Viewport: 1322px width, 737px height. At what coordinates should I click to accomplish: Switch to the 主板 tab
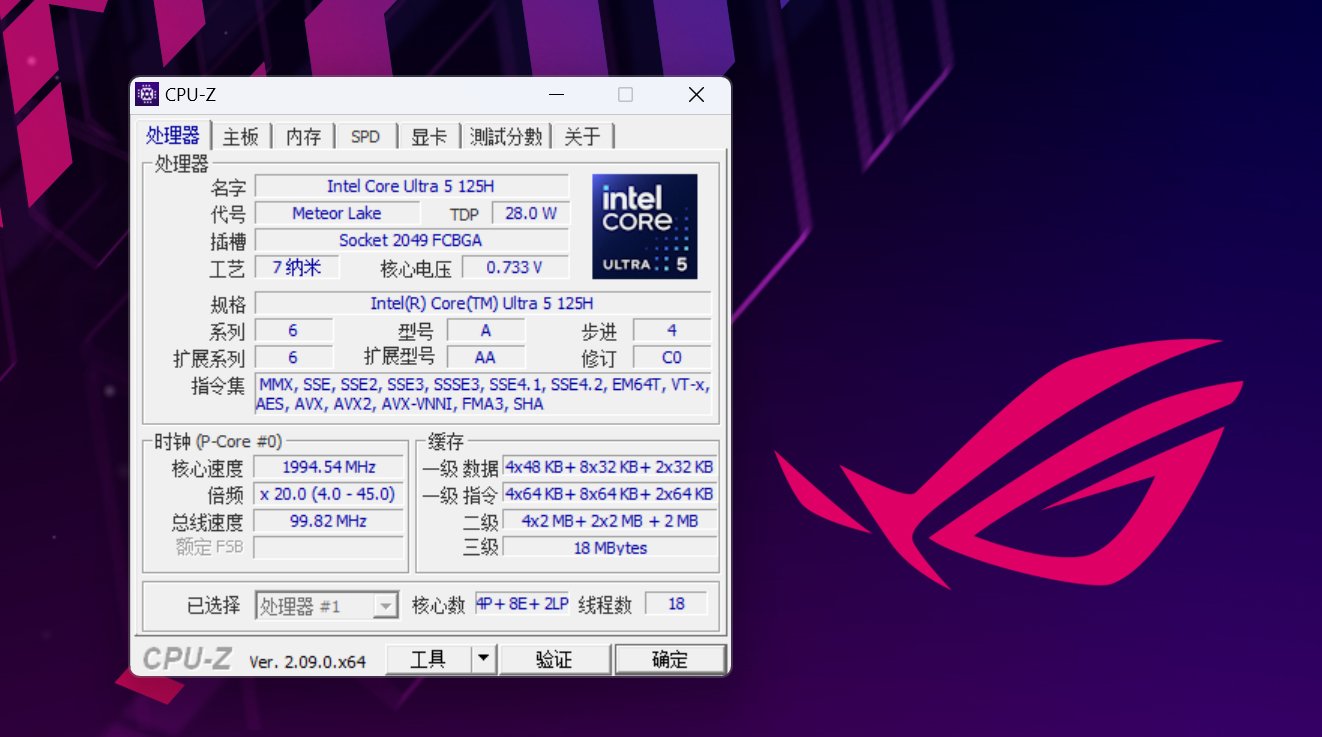[x=241, y=137]
